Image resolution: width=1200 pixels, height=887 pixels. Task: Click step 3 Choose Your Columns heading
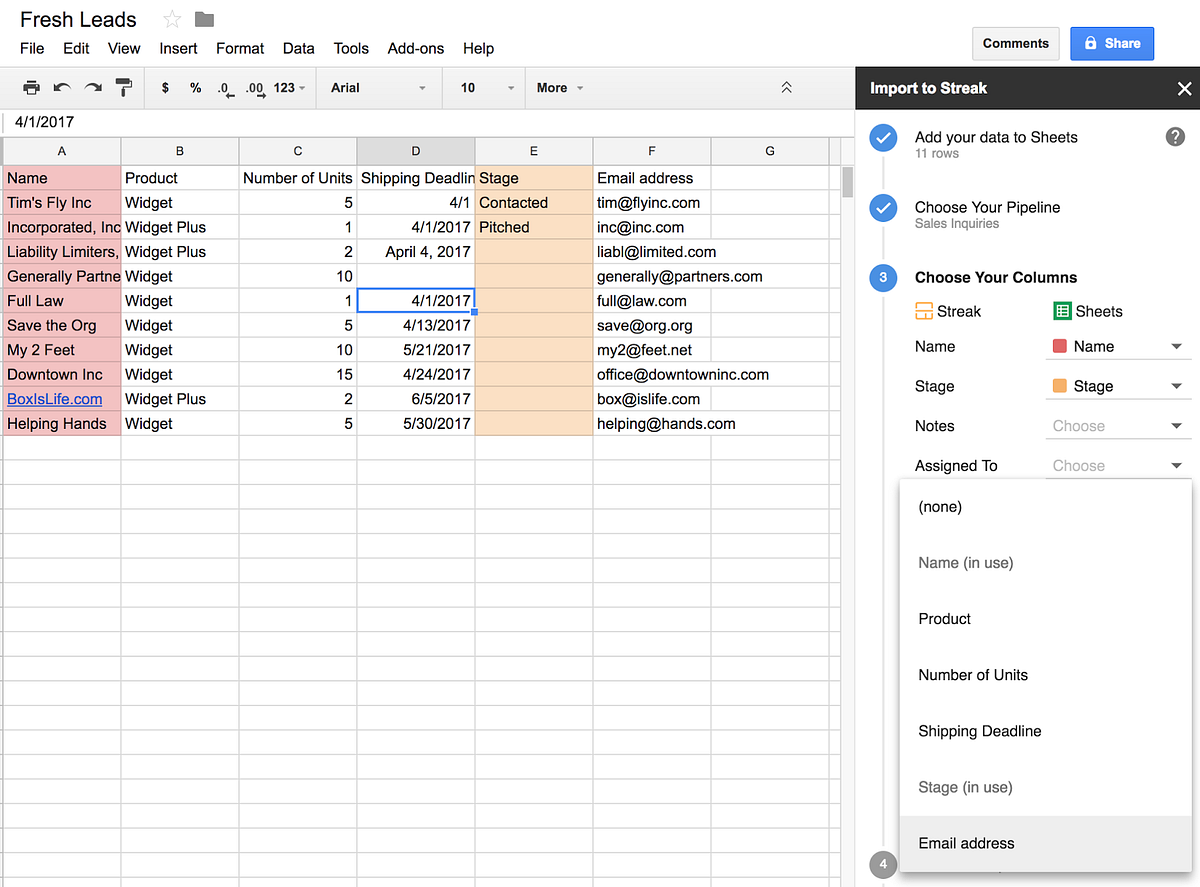[x=996, y=277]
